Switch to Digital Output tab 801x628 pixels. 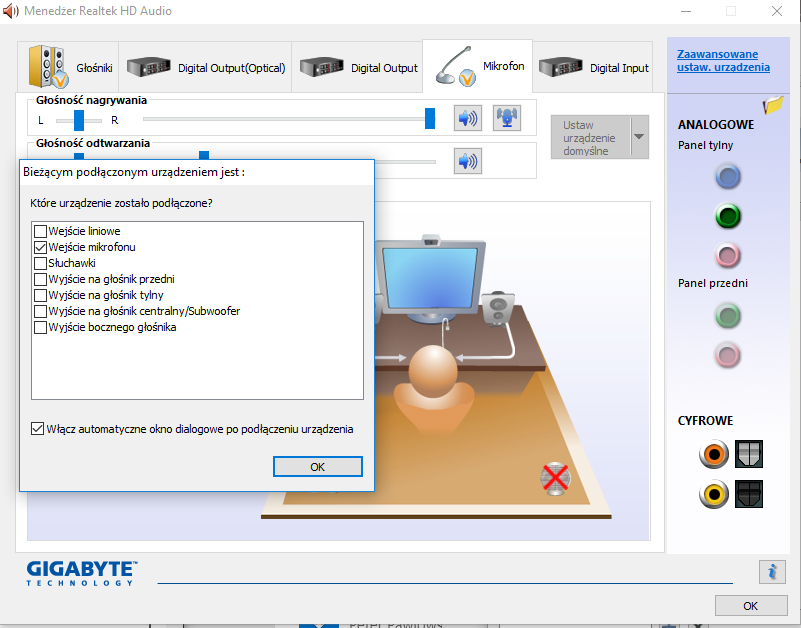tap(358, 67)
